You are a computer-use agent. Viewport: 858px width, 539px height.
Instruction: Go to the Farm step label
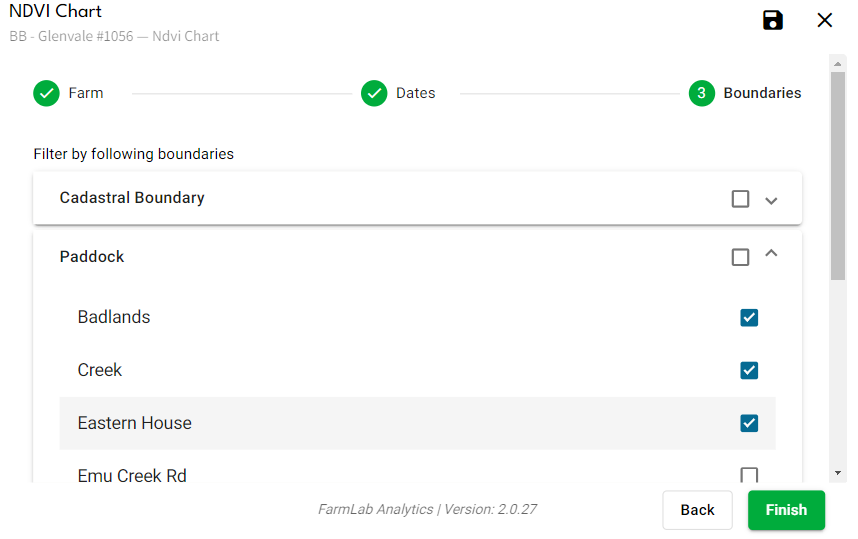coord(86,93)
